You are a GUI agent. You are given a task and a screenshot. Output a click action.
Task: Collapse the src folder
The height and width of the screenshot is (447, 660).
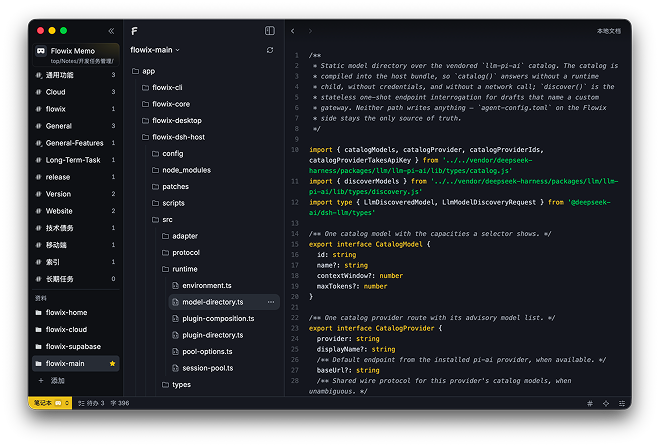click(162, 220)
